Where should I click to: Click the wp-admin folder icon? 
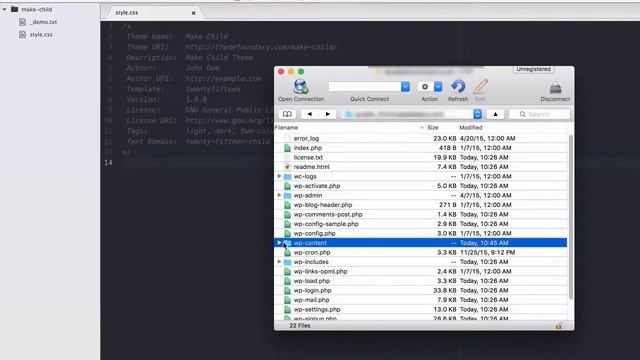[287, 195]
